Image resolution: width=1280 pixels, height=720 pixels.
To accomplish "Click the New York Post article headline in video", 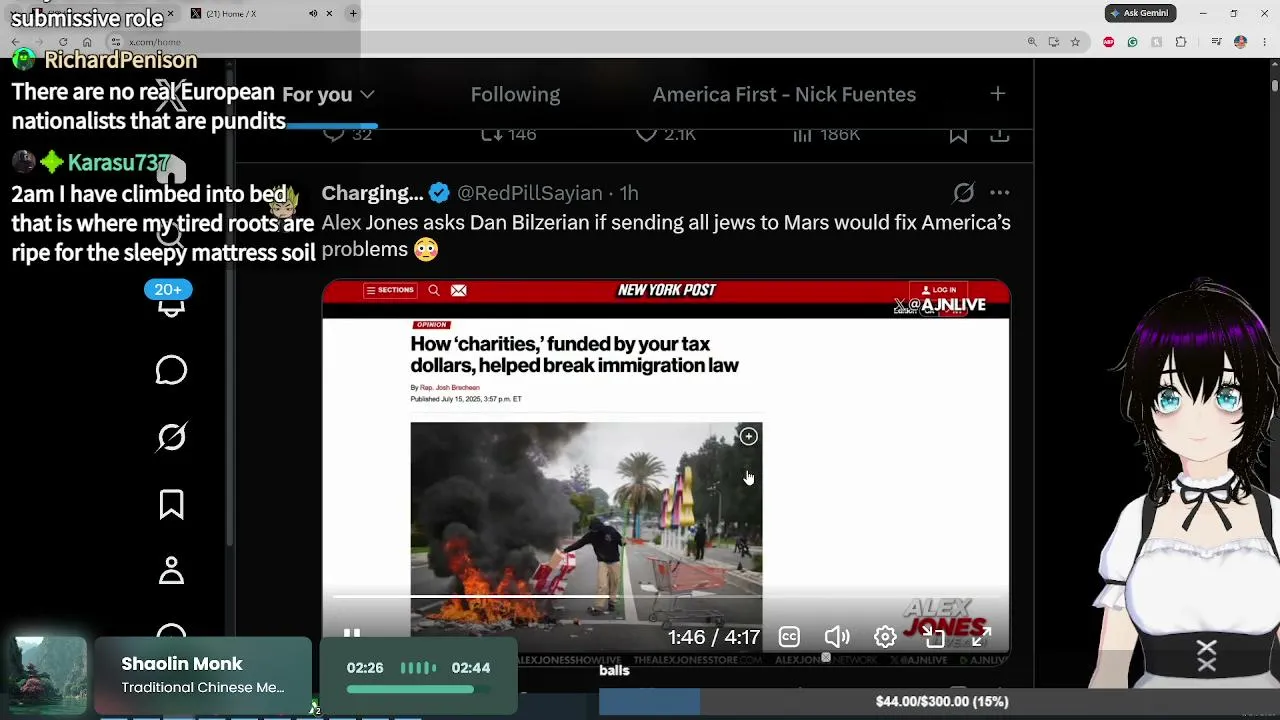I will click(x=574, y=355).
